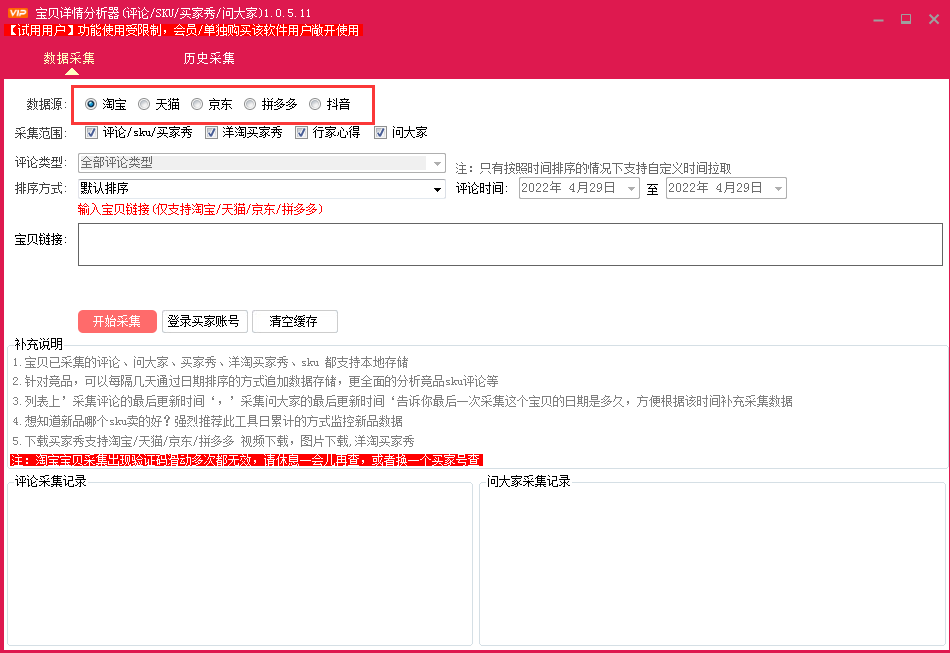Click 登录买家账号 to log in
950x653 pixels.
click(205, 321)
